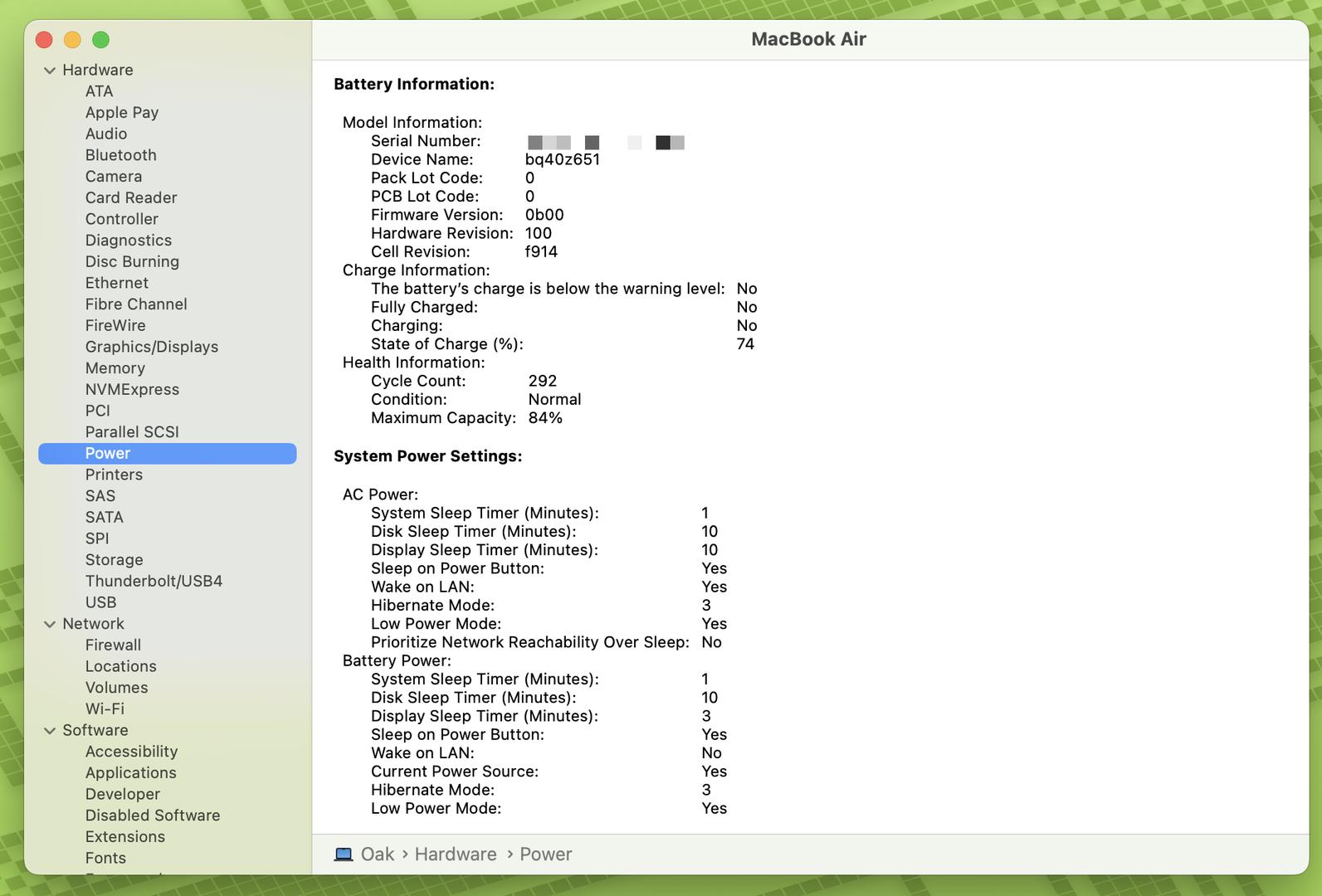The image size is (1322, 896).
Task: Click Firmware Version value 0b00
Action: click(x=544, y=215)
